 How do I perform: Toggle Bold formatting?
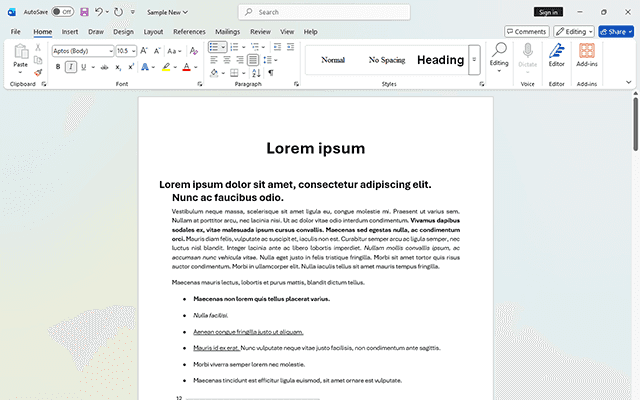point(58,67)
